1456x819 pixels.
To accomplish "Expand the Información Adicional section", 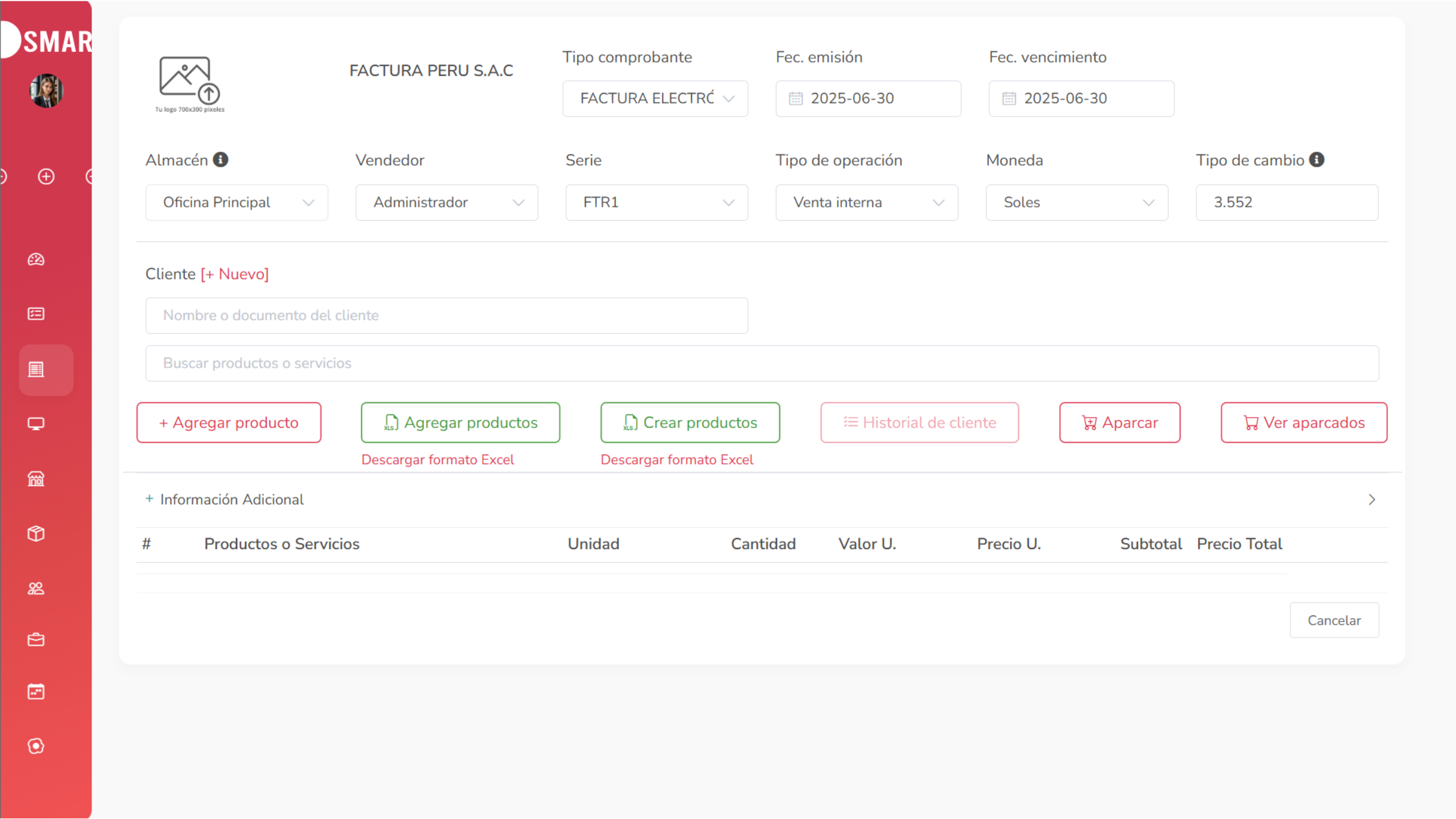I will pyautogui.click(x=232, y=499).
